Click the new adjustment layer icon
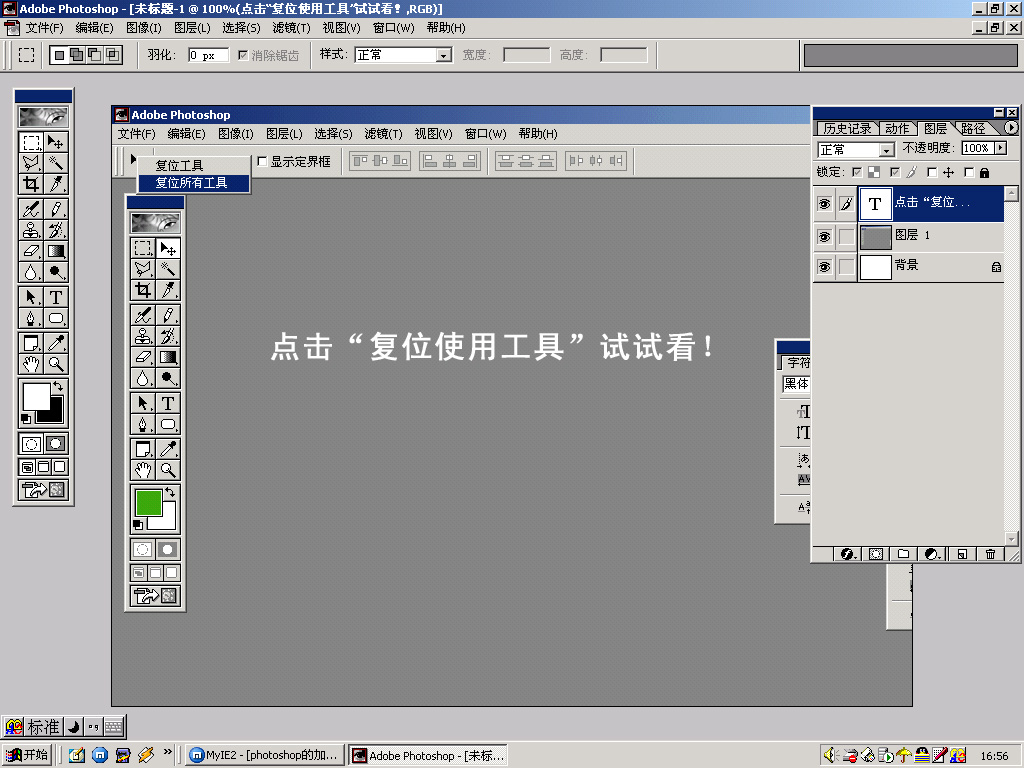 click(932, 554)
